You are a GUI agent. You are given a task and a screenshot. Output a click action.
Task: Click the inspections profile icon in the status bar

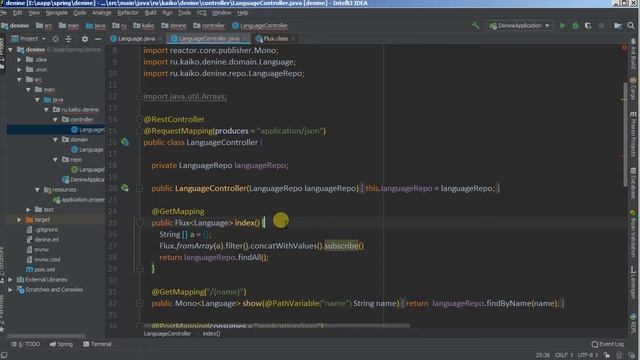pos(620,355)
